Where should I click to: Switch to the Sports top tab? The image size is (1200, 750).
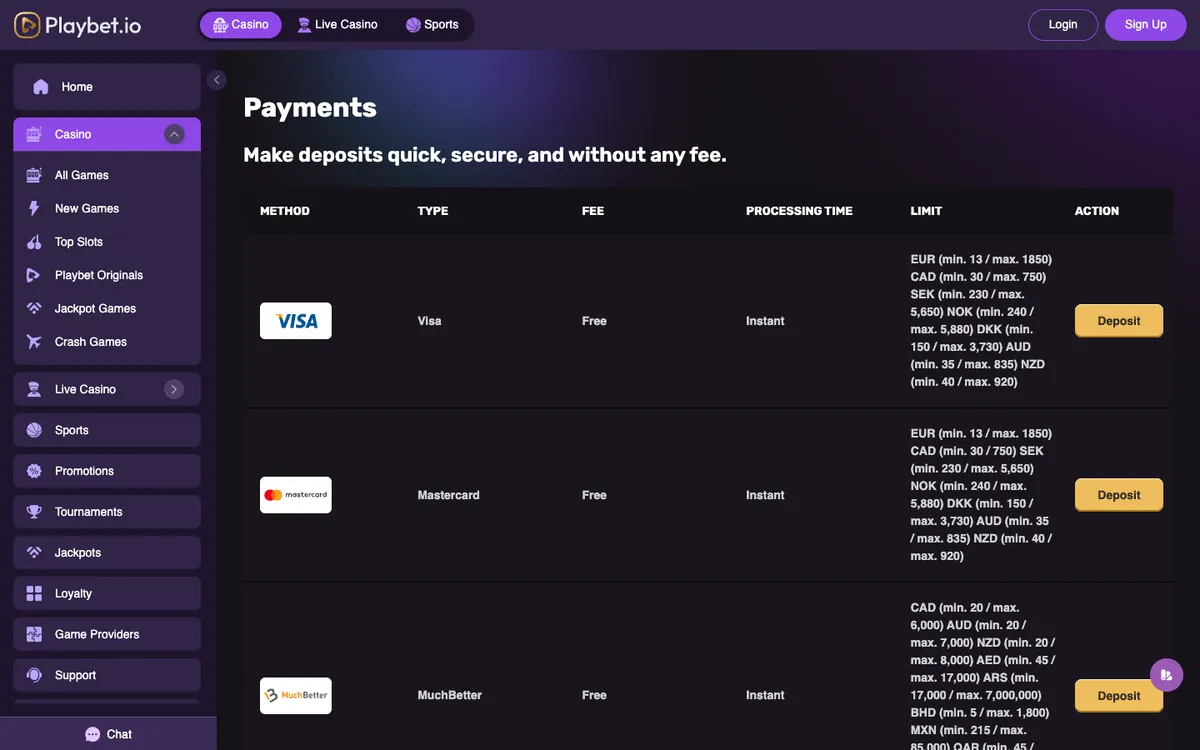432,25
